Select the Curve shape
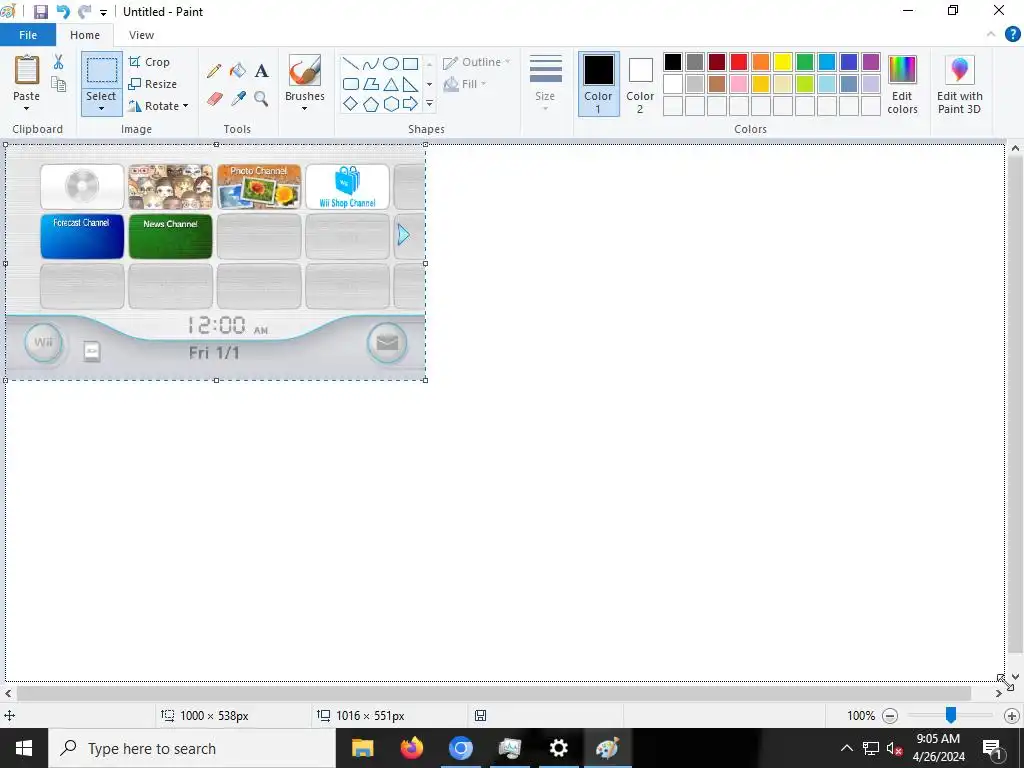 371,64
